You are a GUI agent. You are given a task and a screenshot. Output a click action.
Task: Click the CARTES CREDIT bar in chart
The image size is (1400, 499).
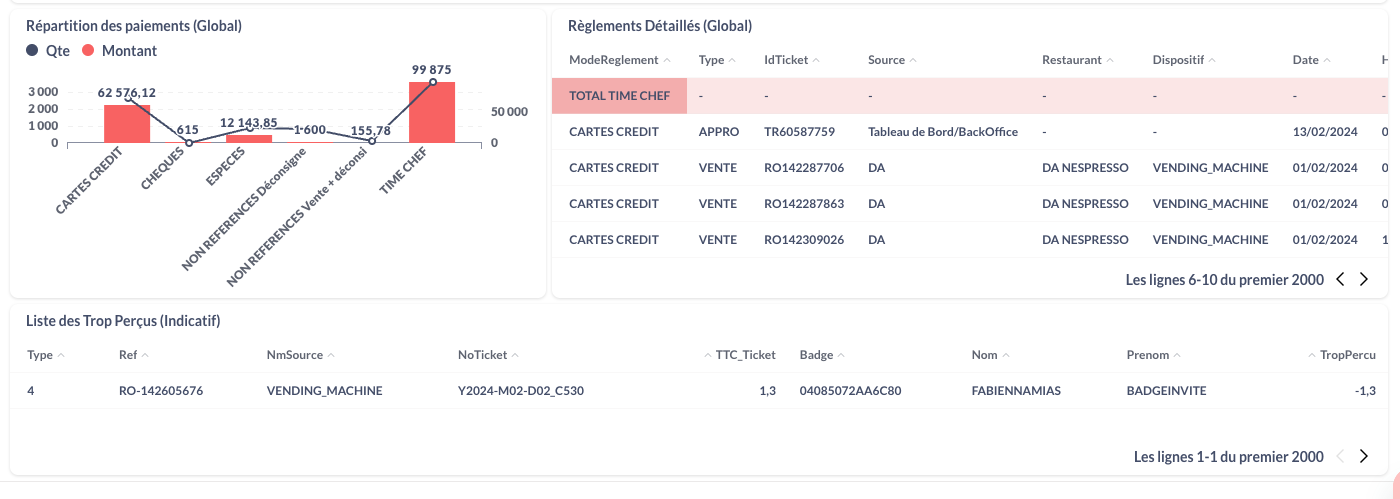(127, 123)
